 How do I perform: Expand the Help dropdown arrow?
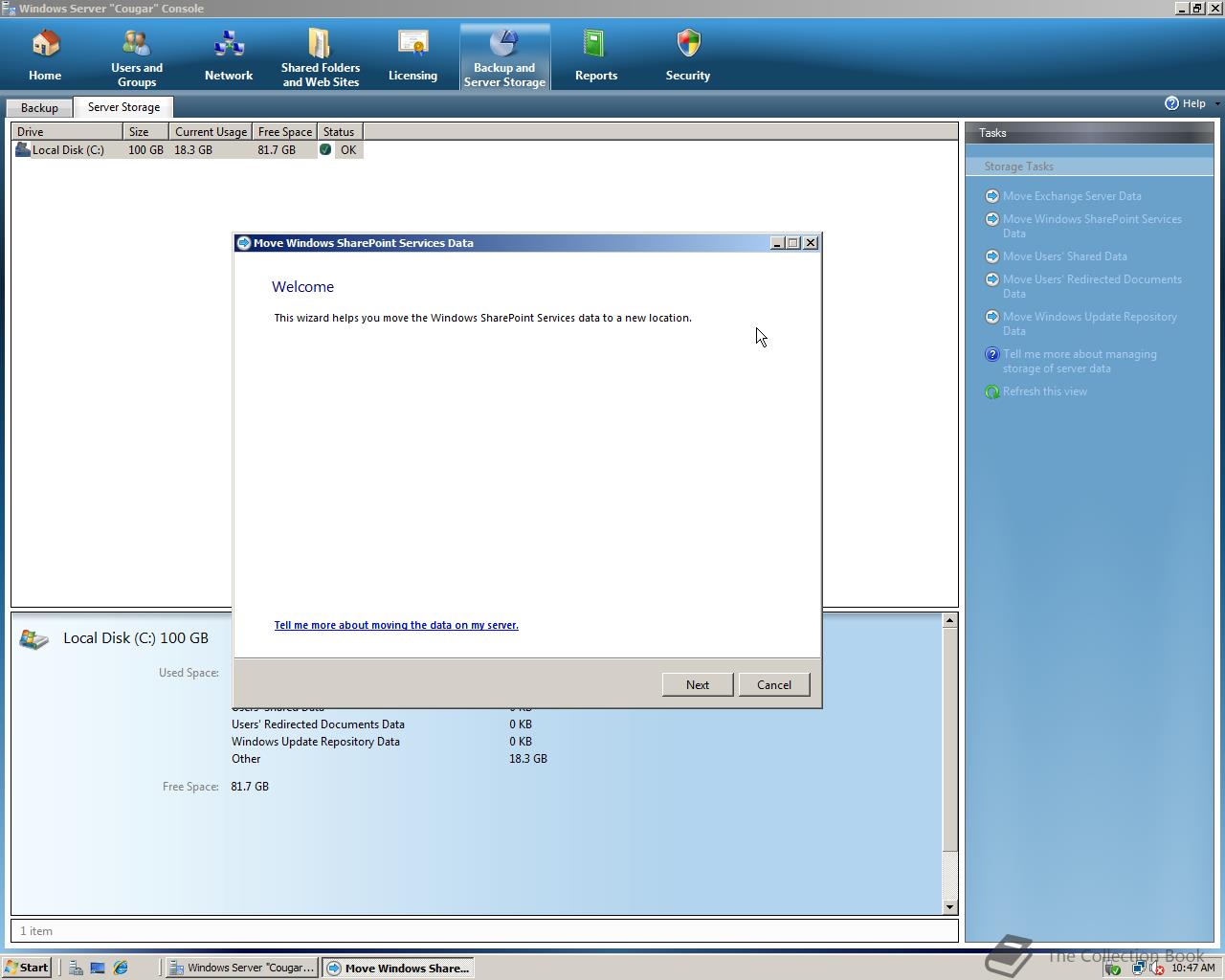tap(1217, 103)
